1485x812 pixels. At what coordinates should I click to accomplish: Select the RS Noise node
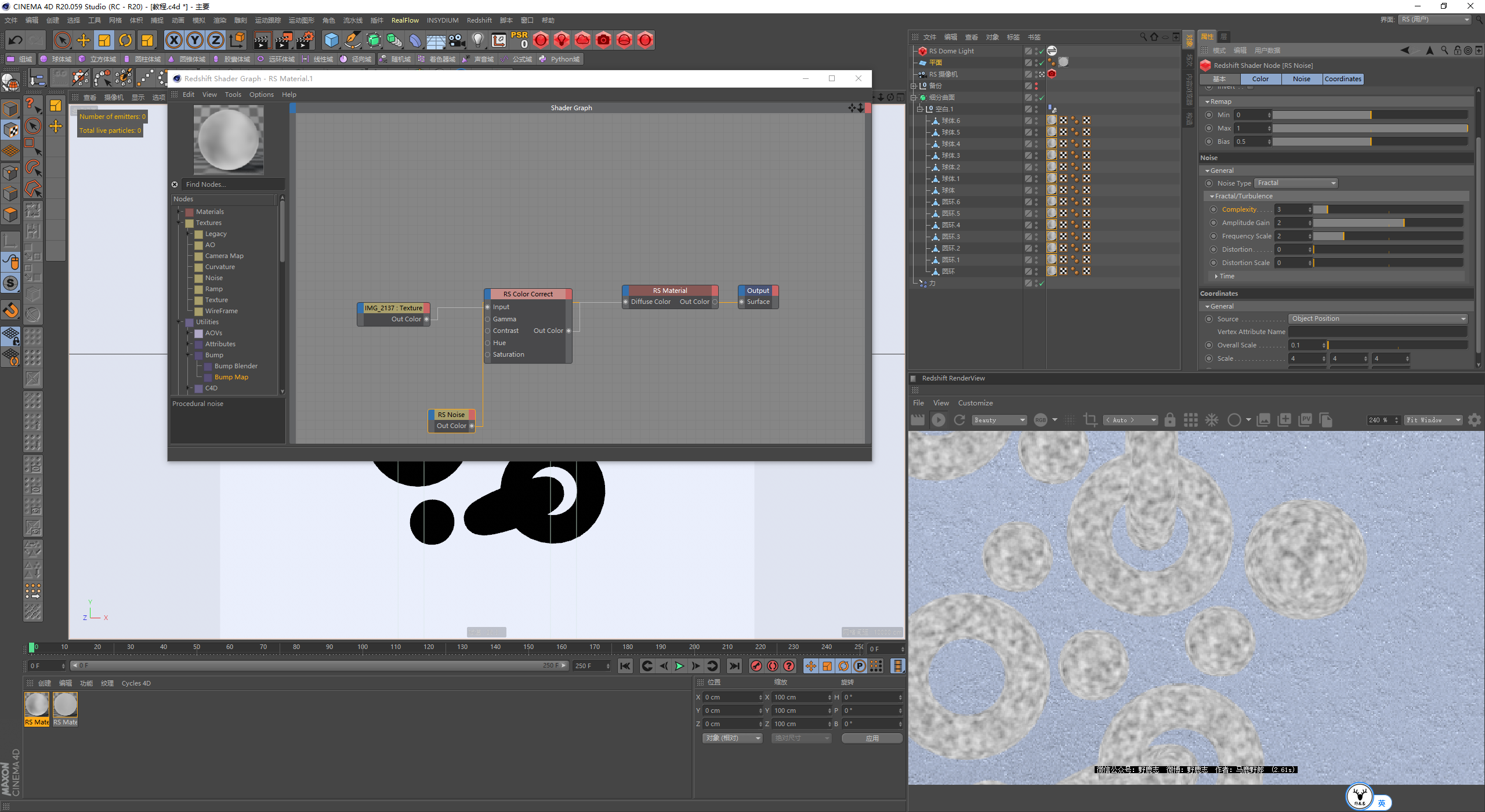pos(451,415)
